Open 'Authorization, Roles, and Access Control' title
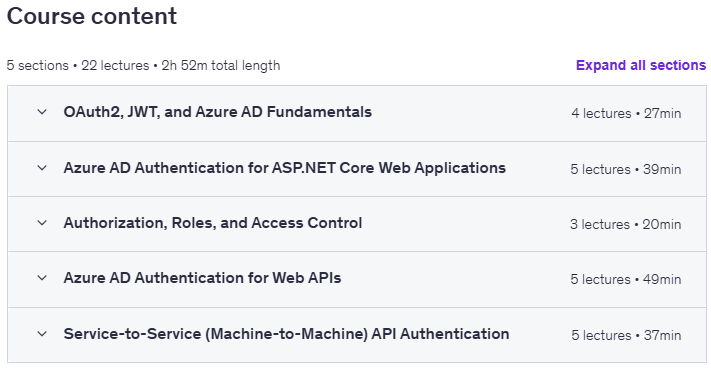Image resolution: width=711 pixels, height=371 pixels. coord(213,223)
